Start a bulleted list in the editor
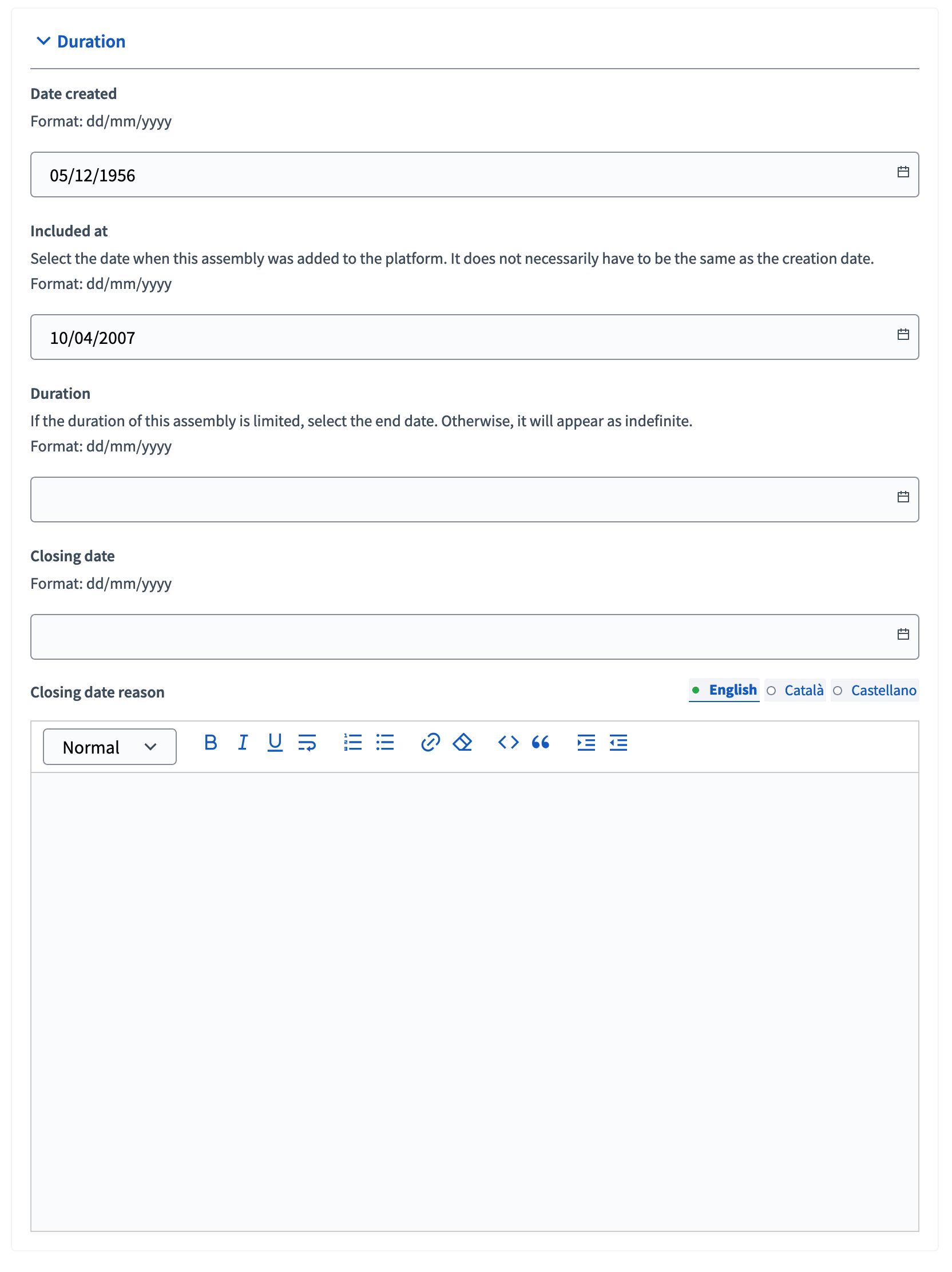Screen dimensions: 952x1272 click(385, 742)
